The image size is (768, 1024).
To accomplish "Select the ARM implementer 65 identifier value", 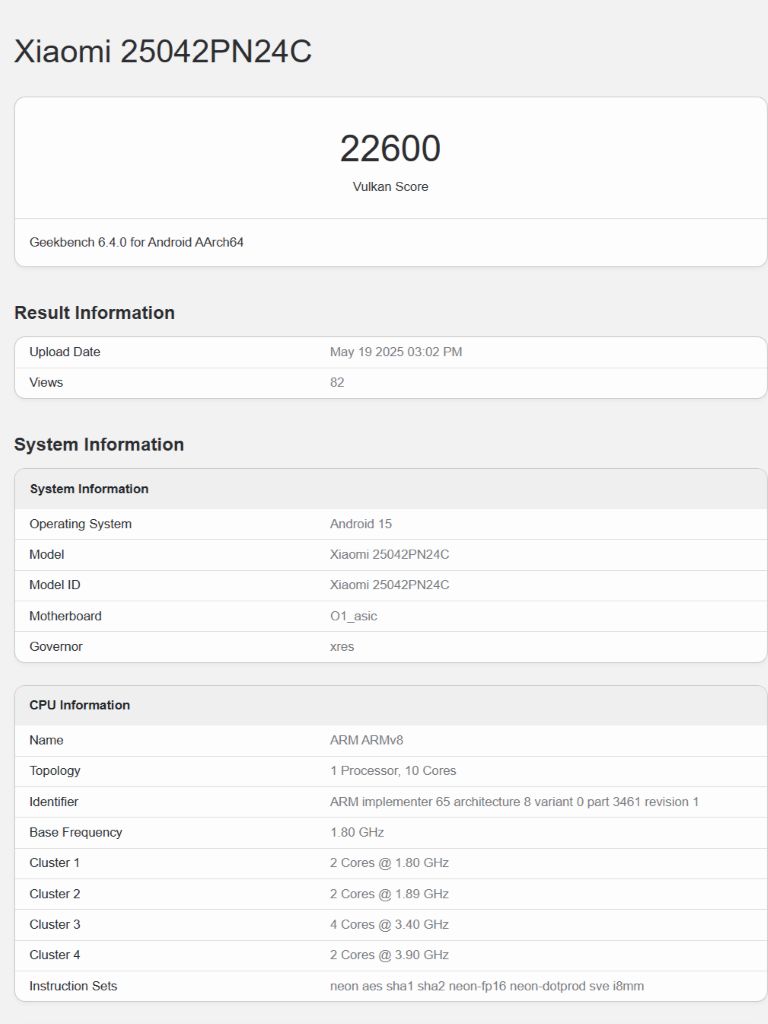I will (514, 802).
